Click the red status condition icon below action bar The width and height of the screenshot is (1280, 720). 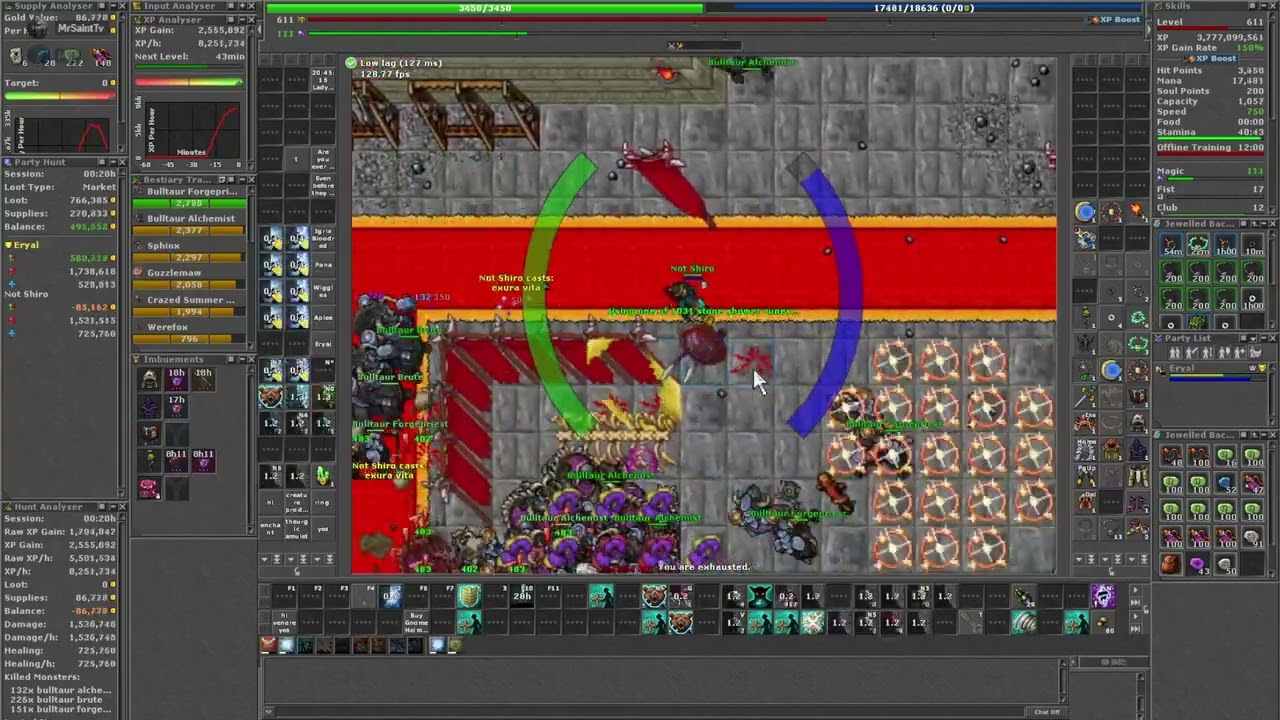click(268, 645)
